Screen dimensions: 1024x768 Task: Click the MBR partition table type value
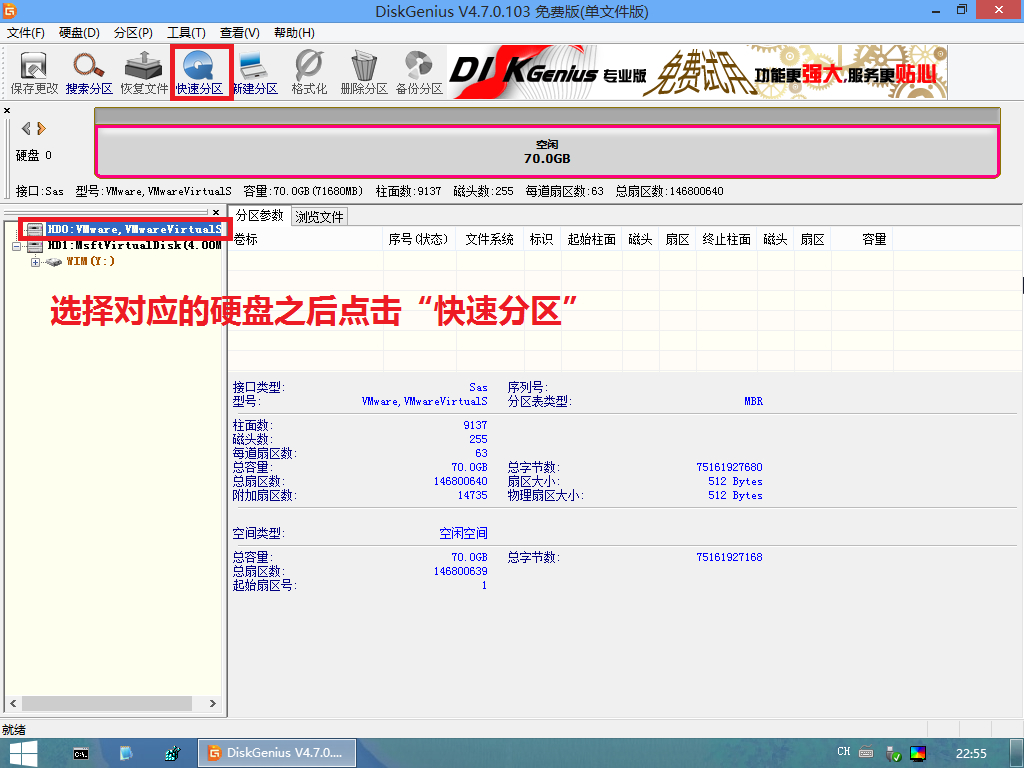754,401
